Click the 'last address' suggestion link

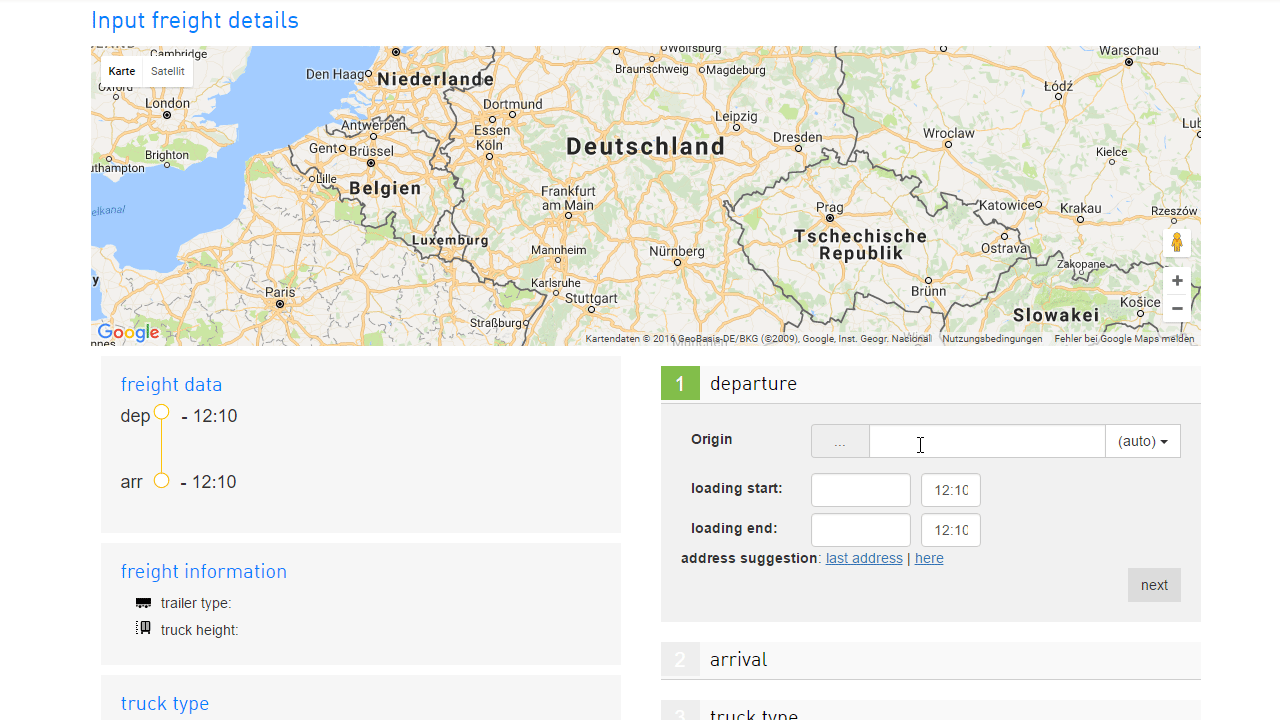864,558
